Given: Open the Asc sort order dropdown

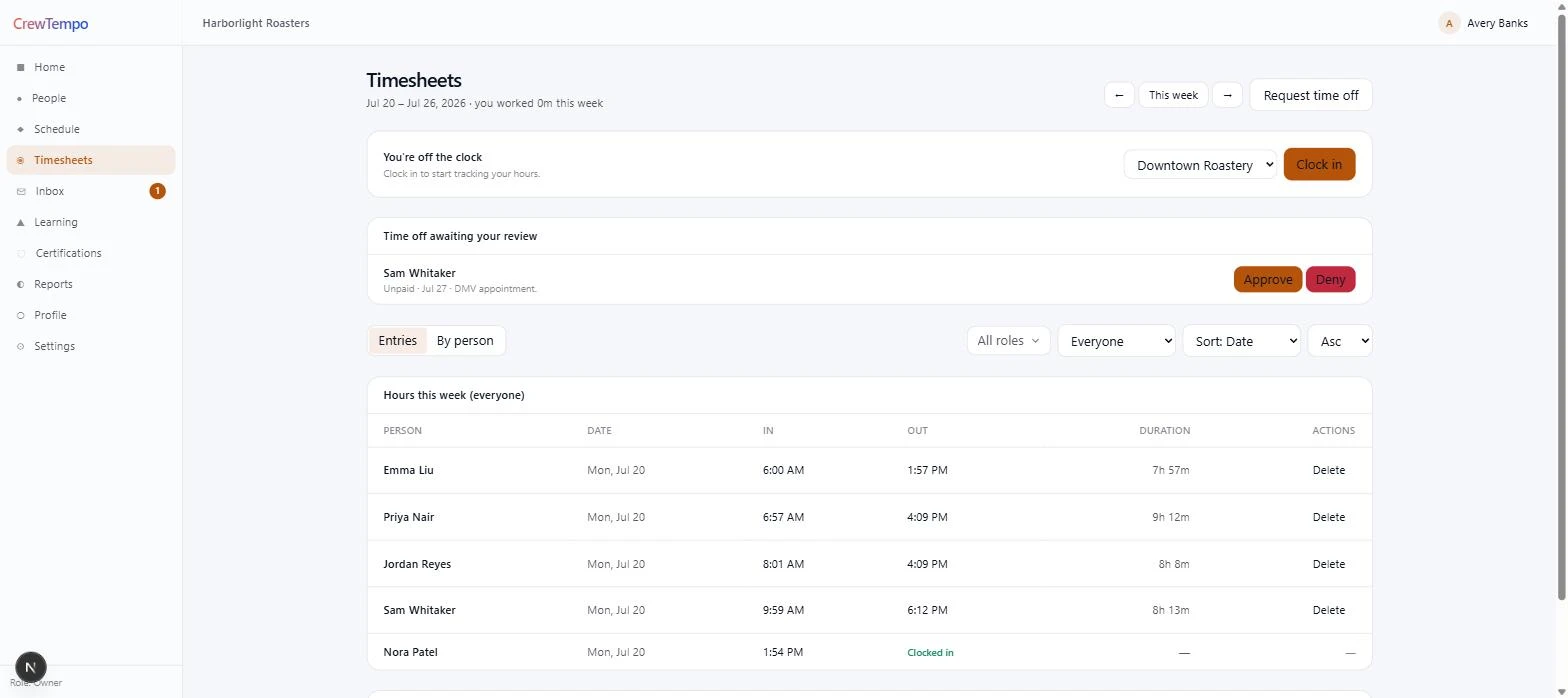Looking at the screenshot, I should [x=1340, y=341].
